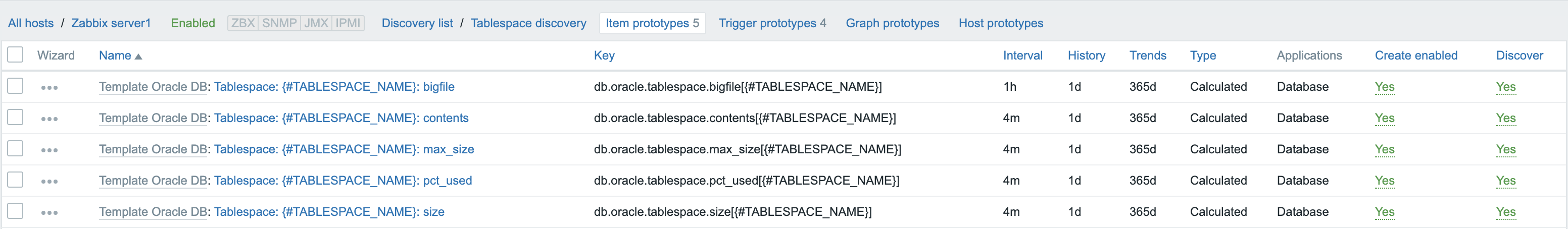Click the JMX availability indicator
This screenshot has width=1568, height=229.
[x=316, y=23]
